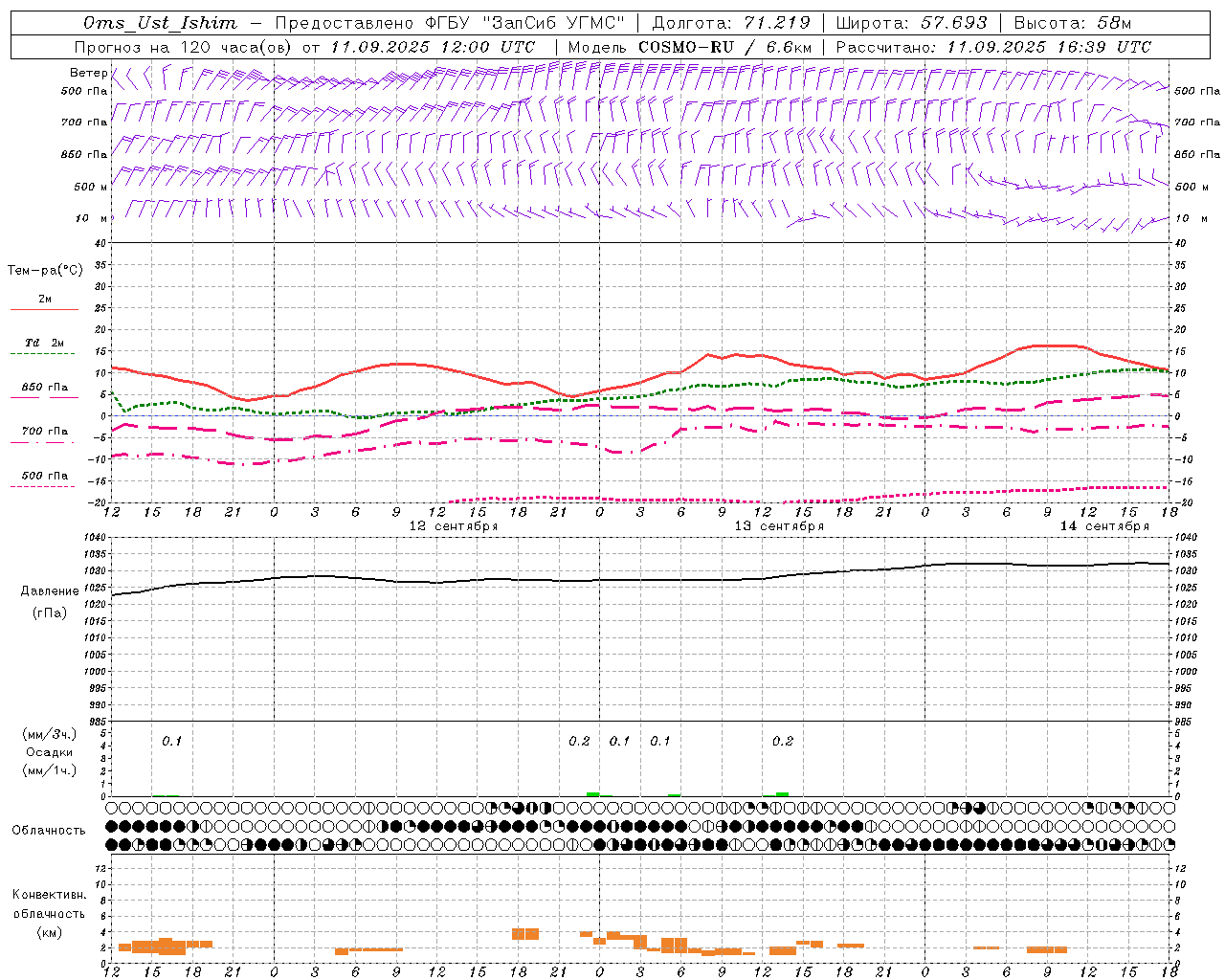
Task: Click the Td 2м dew point legend entry
Action: click(45, 343)
